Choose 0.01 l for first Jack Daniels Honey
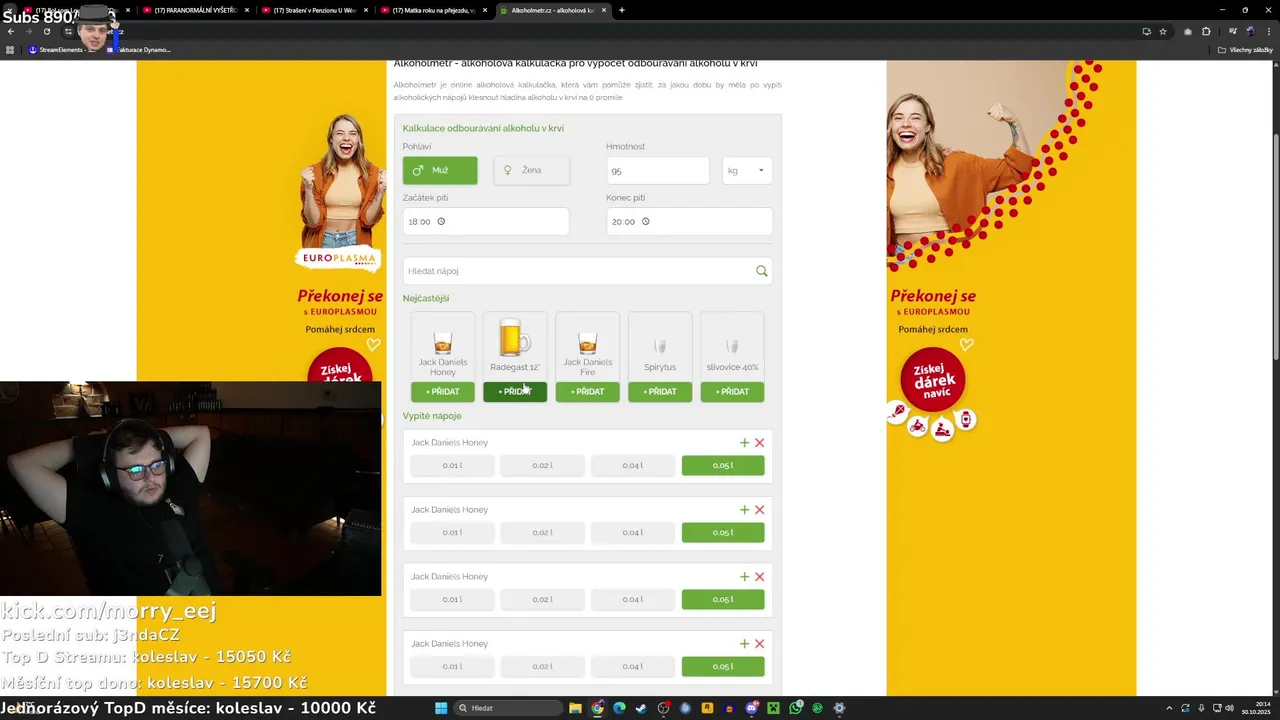 coord(452,466)
